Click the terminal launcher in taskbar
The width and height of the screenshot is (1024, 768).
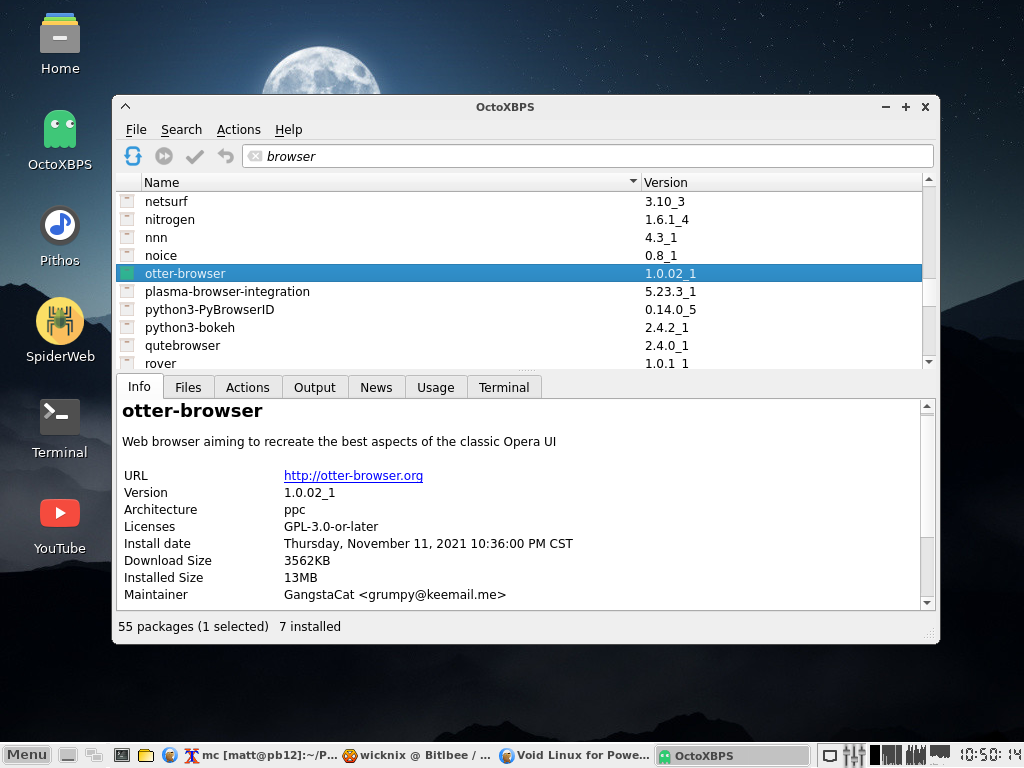[122, 756]
